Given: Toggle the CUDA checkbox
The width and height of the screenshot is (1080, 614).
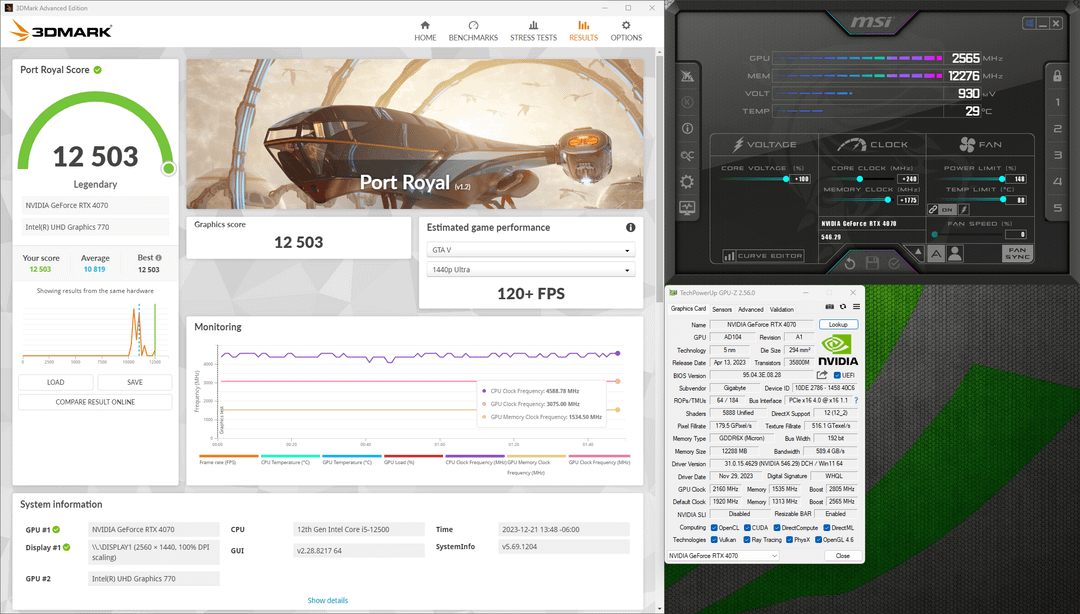Looking at the screenshot, I should coord(747,528).
